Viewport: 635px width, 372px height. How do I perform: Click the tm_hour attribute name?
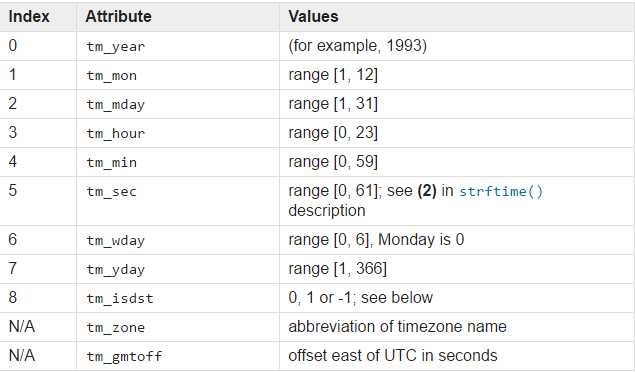pyautogui.click(x=115, y=134)
